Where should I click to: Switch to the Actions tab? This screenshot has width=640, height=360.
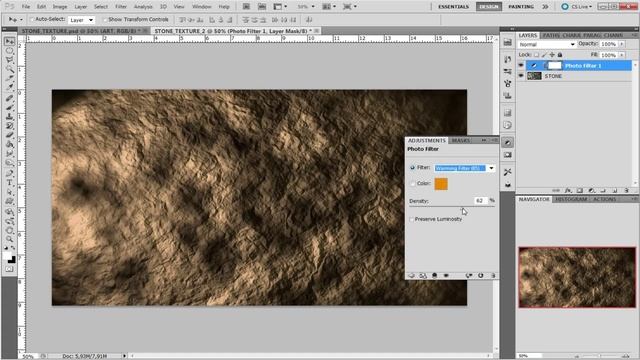(x=604, y=199)
